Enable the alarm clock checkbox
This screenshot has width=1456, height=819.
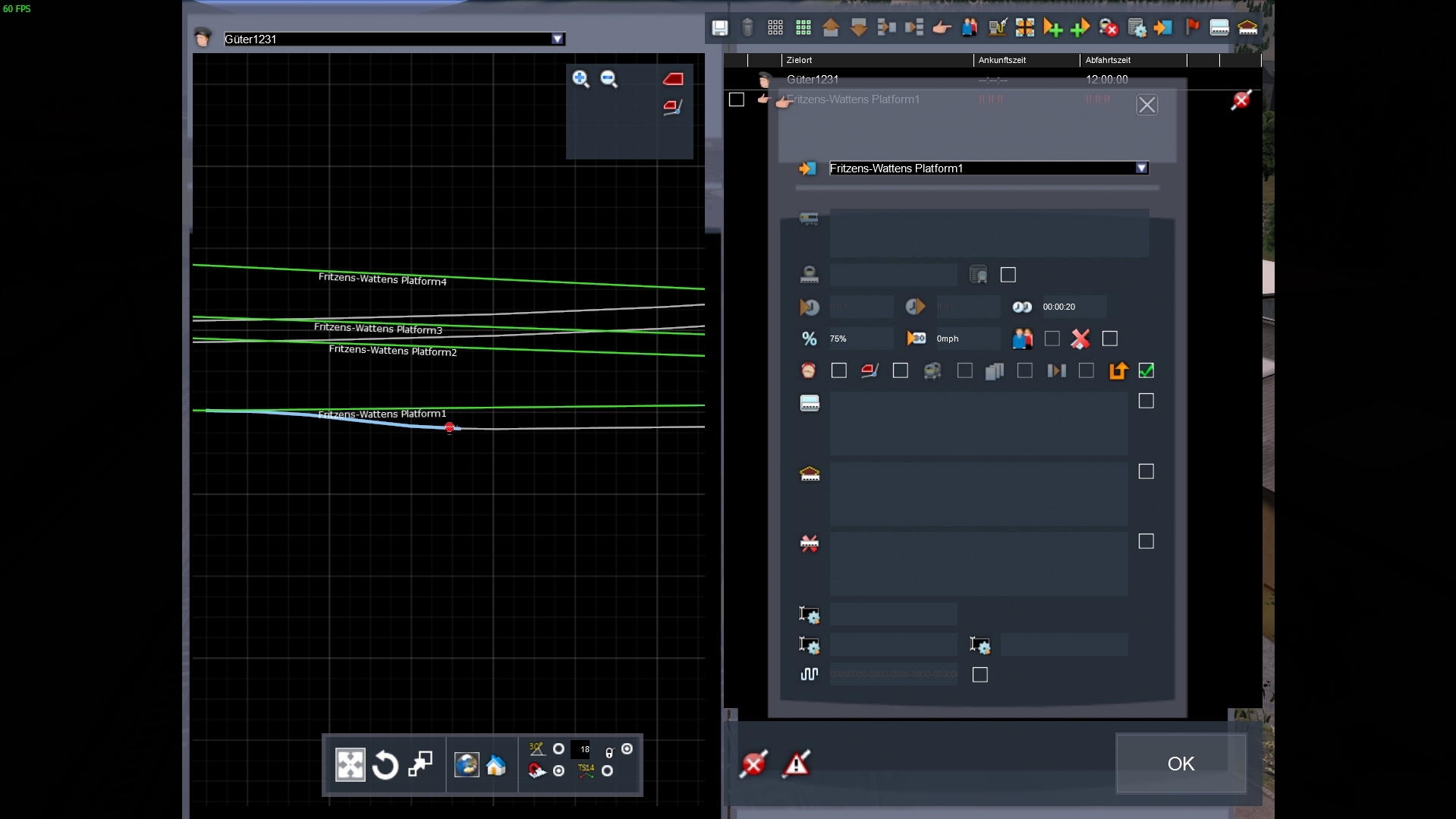click(x=838, y=370)
